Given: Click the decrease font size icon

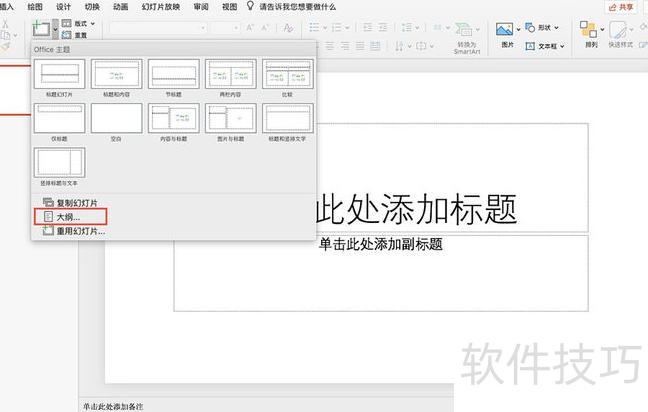Looking at the screenshot, I should point(265,28).
